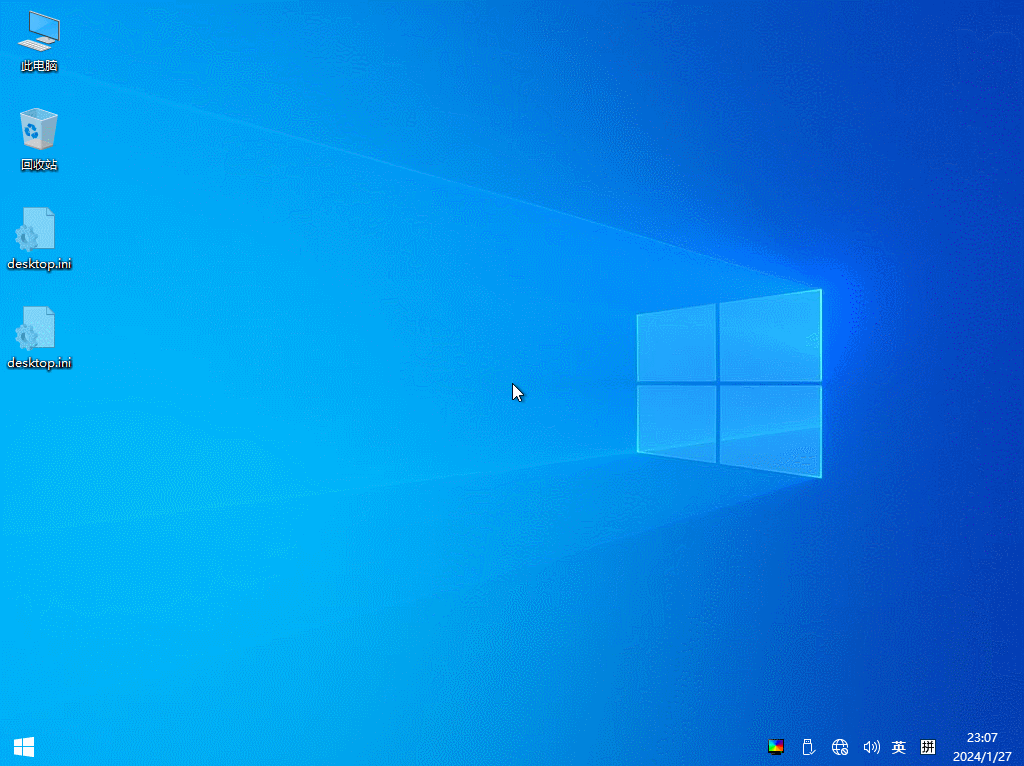
Task: Open the Windows Start menu
Action: point(24,746)
